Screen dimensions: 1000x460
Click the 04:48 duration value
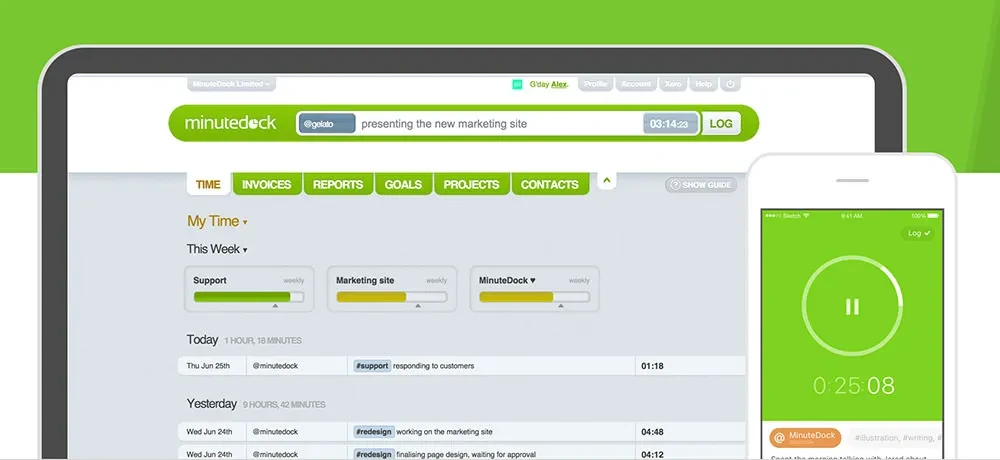coord(652,432)
